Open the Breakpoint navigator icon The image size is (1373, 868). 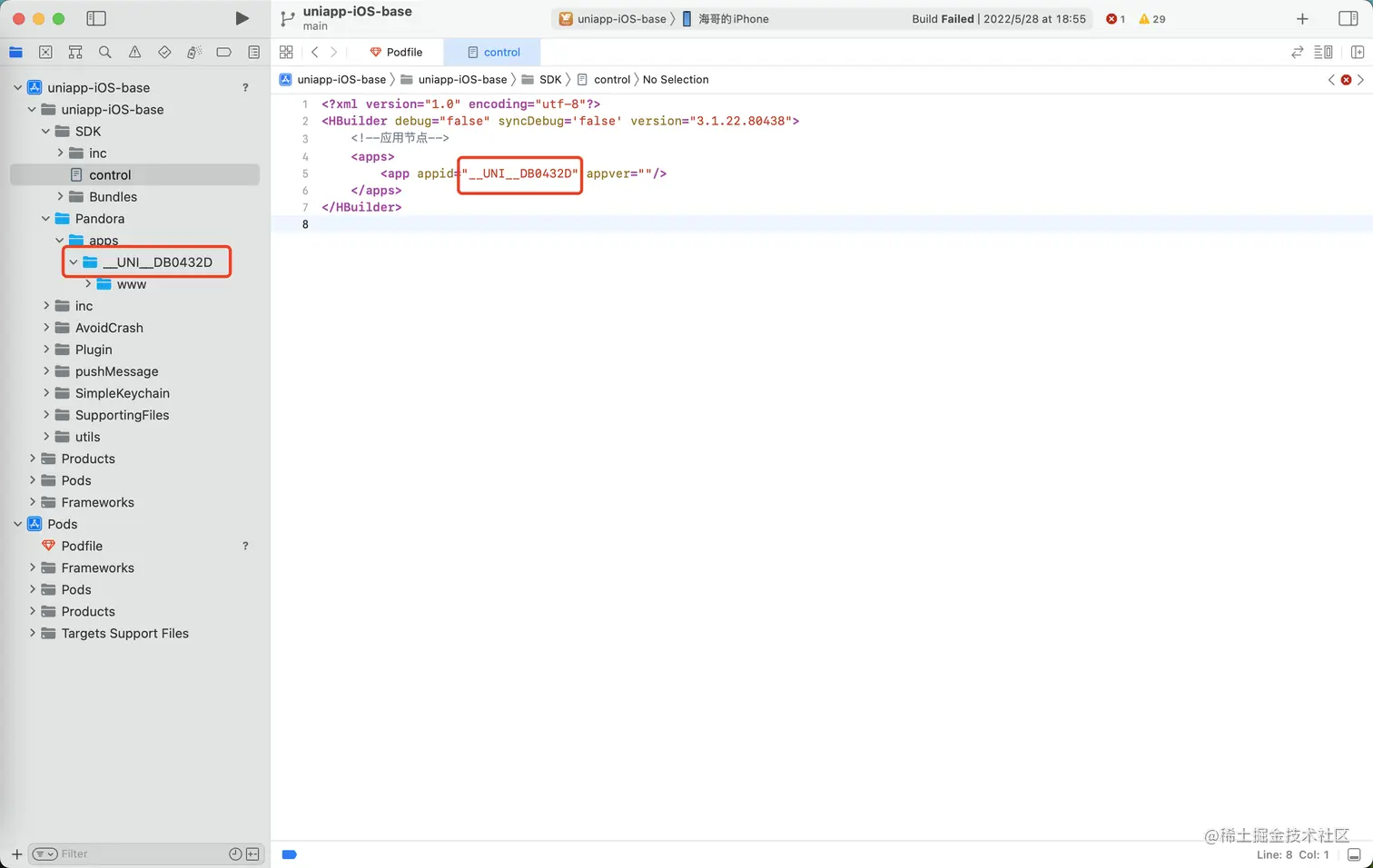tap(223, 52)
